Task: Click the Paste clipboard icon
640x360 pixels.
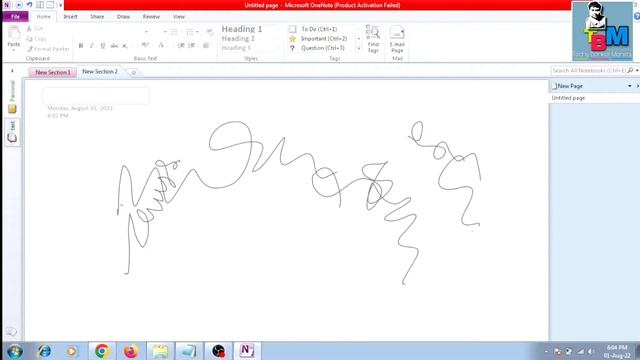Action: click(13, 32)
